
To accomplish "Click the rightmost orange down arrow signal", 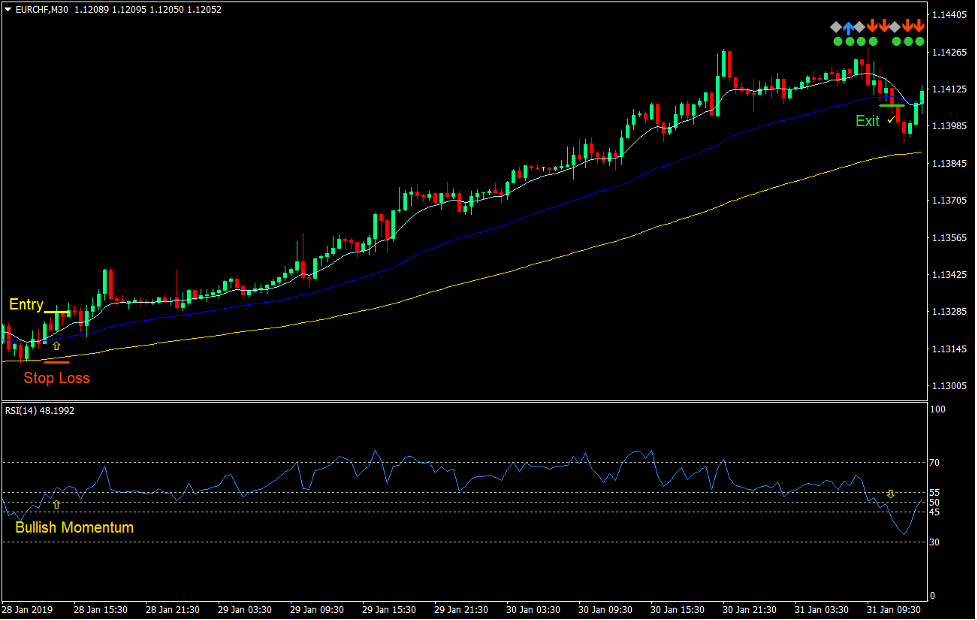I will click(x=919, y=27).
